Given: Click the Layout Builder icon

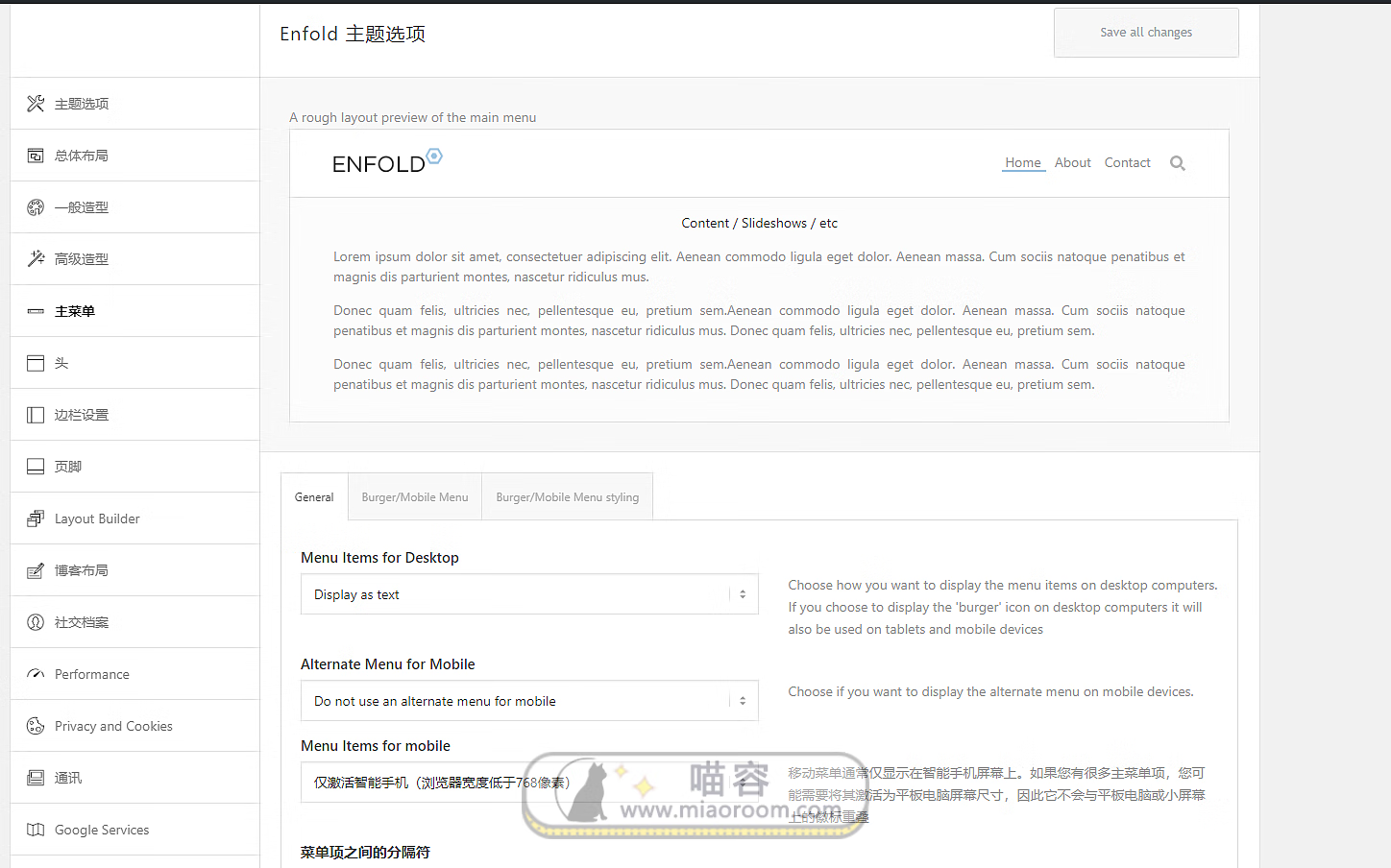Looking at the screenshot, I should point(36,518).
